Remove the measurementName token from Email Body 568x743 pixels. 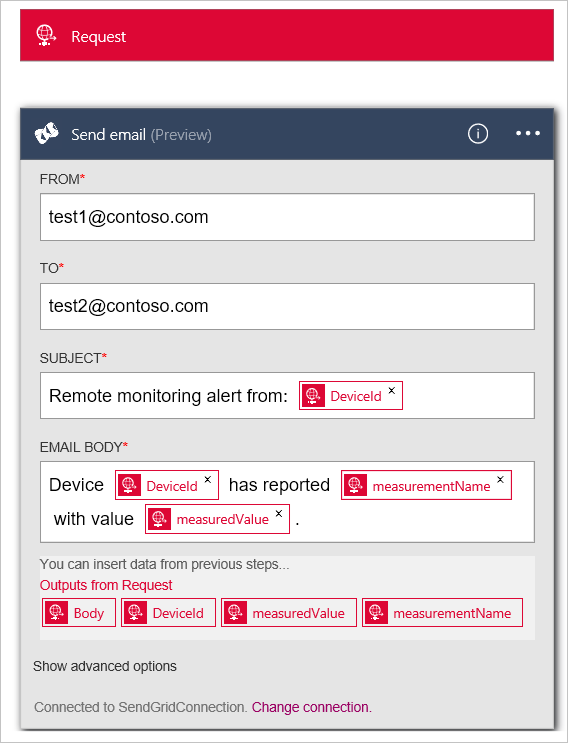point(500,480)
